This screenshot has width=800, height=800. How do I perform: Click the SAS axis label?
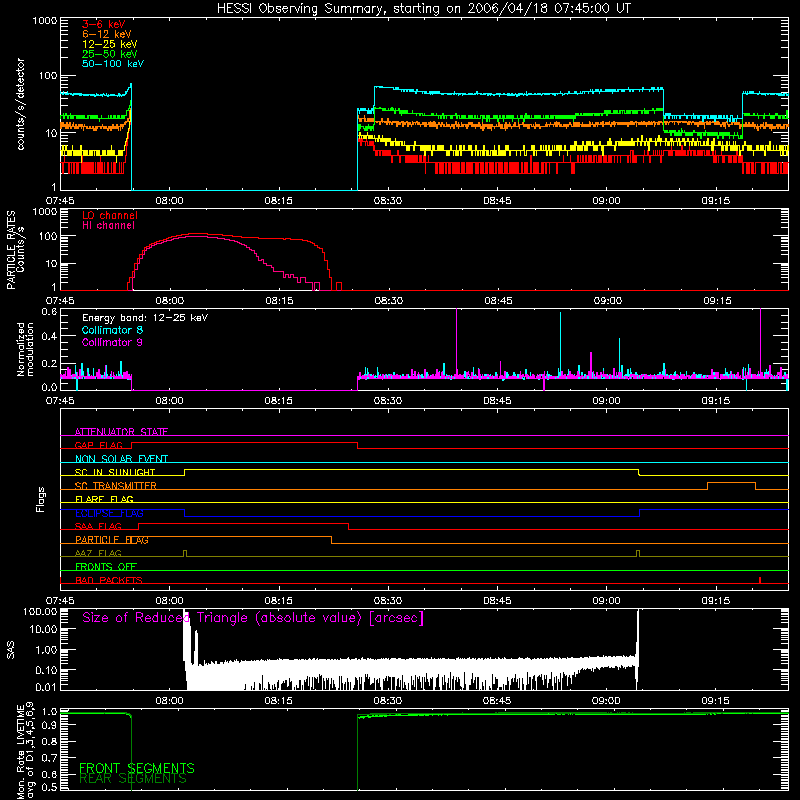coord(10,649)
